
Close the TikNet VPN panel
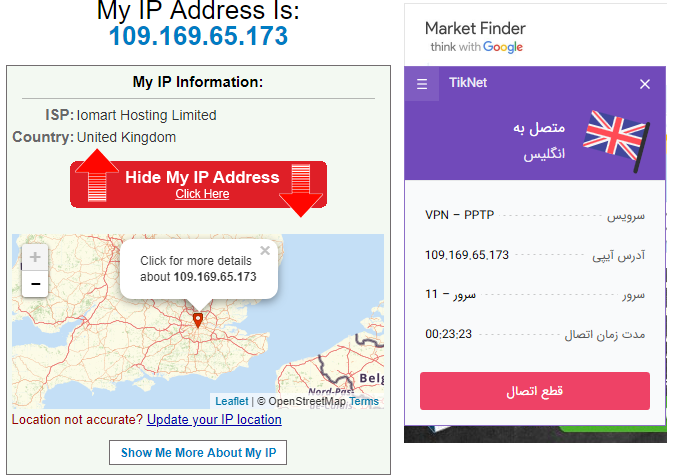click(x=645, y=84)
